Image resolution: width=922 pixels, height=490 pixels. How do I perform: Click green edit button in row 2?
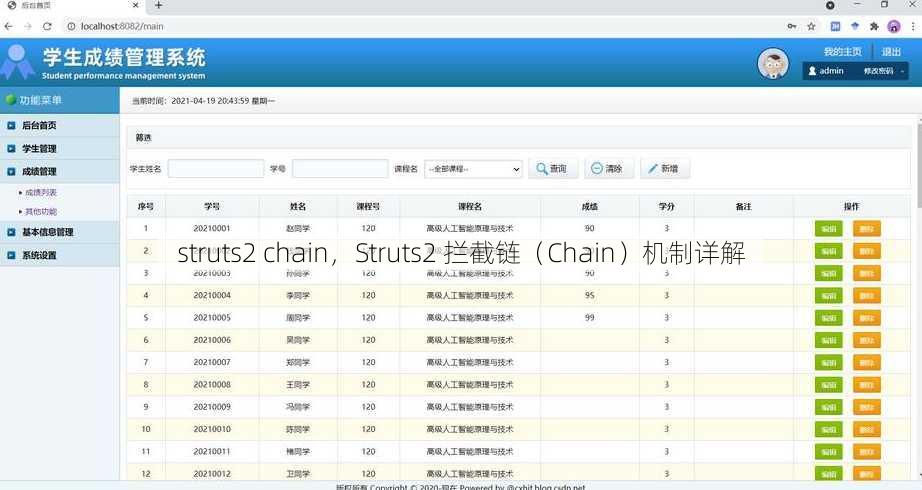pos(829,251)
